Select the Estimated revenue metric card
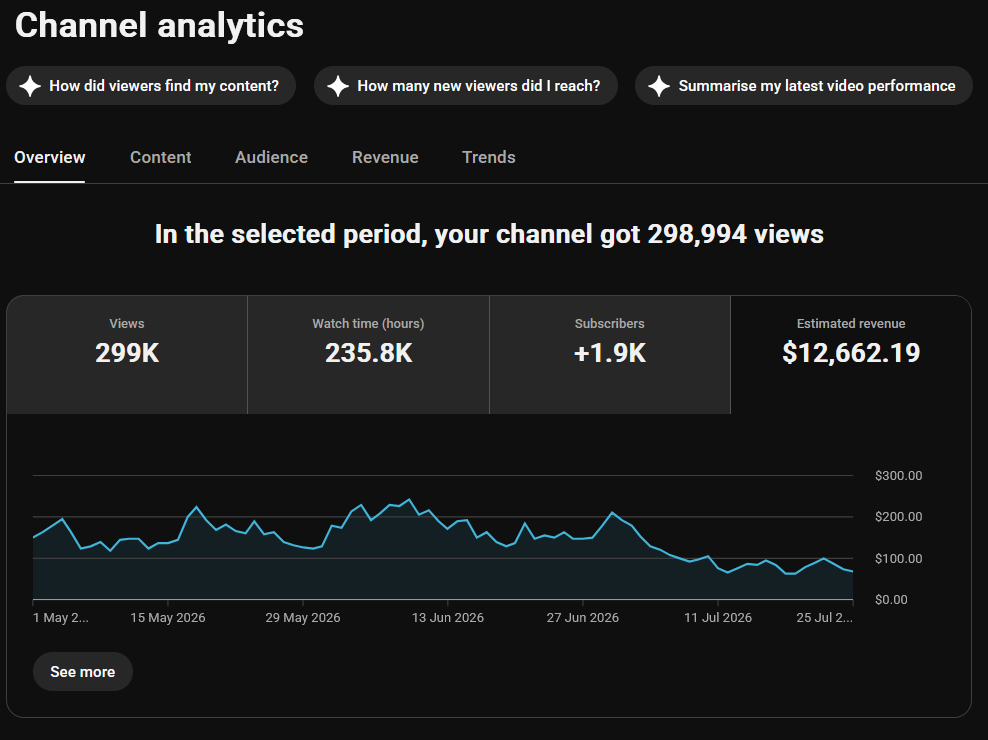Screen dimensions: 988x740 [x=851, y=354]
